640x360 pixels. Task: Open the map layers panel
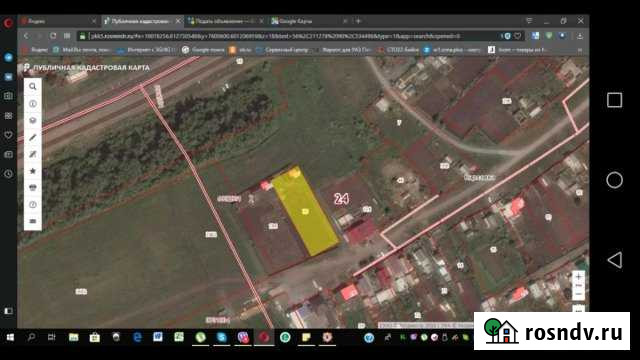click(x=33, y=120)
